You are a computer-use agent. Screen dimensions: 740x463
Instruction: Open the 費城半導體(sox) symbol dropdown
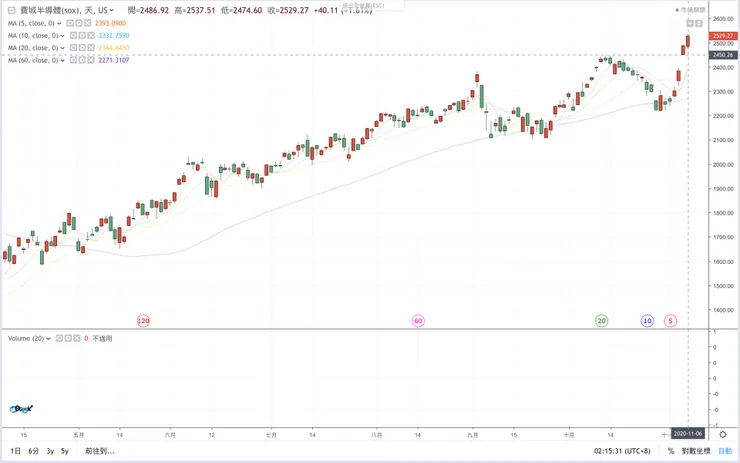[111, 10]
